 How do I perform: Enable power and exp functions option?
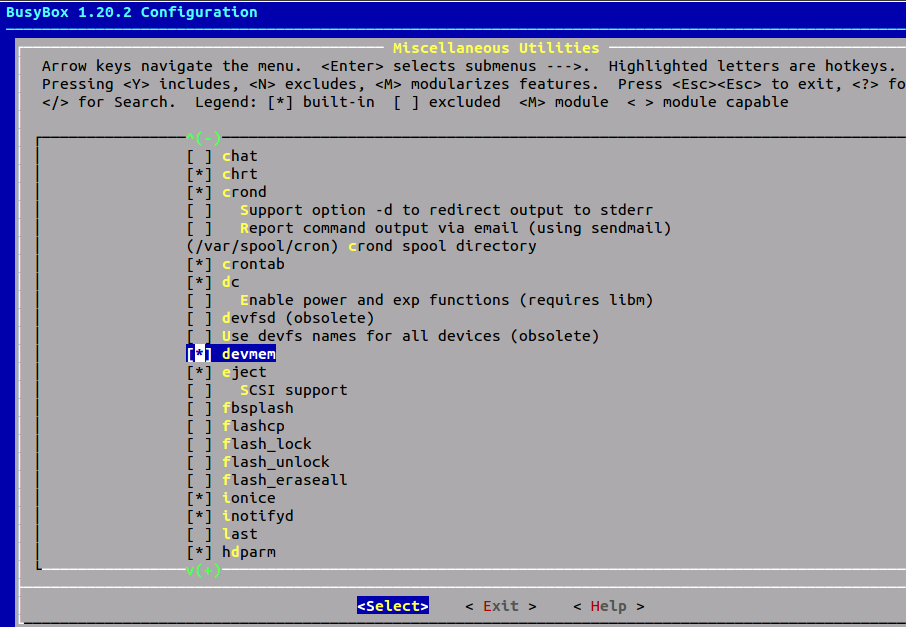[199, 300]
